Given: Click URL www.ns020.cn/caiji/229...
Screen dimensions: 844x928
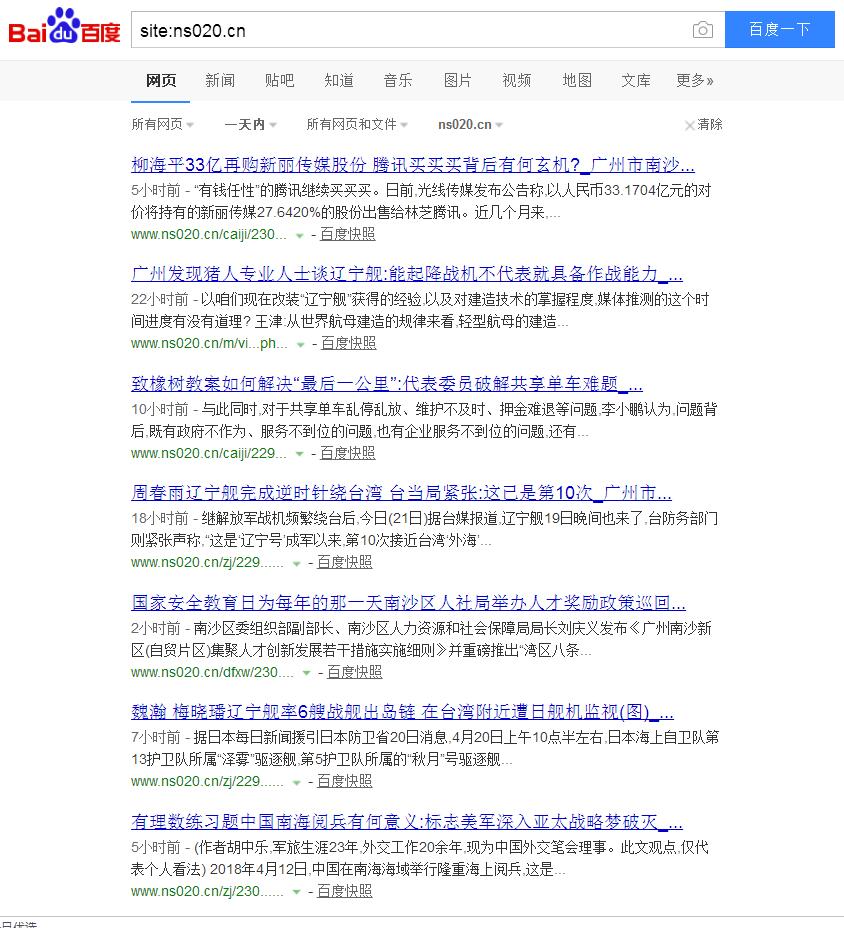Looking at the screenshot, I should pyautogui.click(x=208, y=453).
